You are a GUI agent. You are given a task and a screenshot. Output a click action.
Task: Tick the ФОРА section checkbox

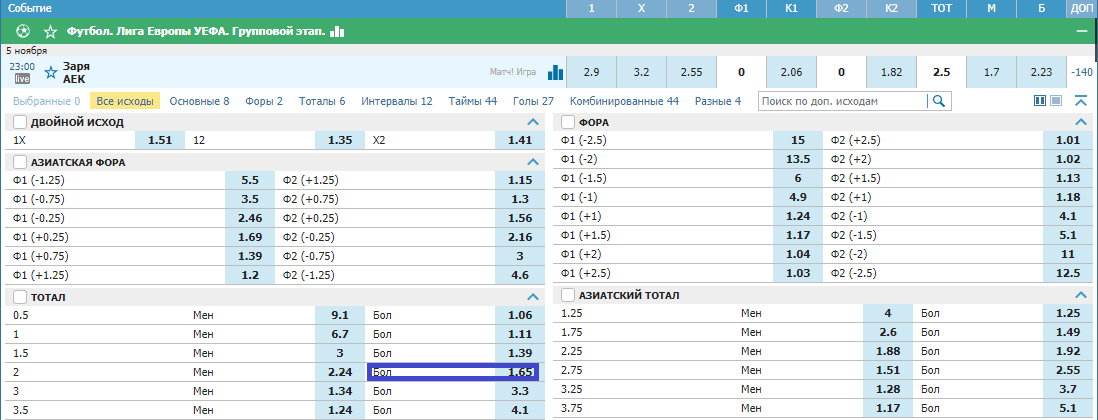[568, 122]
